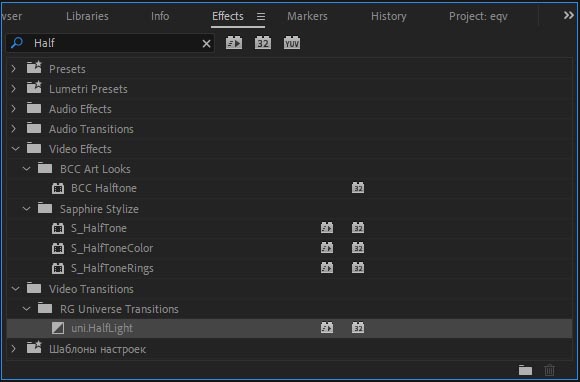Click the Lumetri Presets star folder icon
Image resolution: width=580 pixels, height=382 pixels.
[x=34, y=88]
